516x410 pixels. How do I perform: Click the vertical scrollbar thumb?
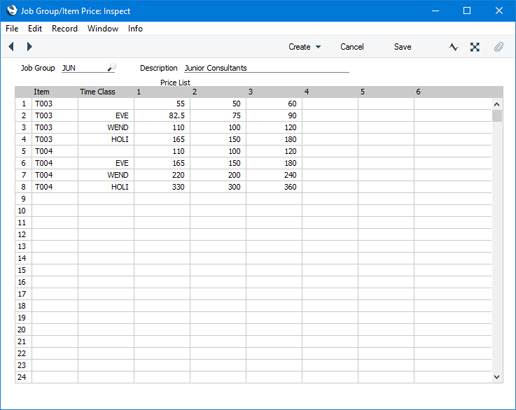coord(497,116)
